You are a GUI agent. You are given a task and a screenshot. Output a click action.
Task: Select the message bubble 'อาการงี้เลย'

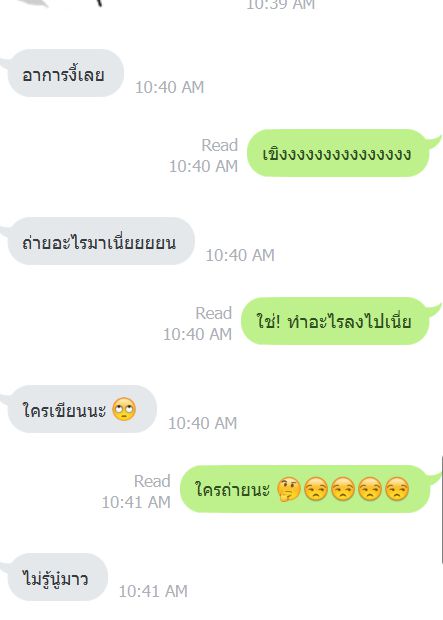point(66,73)
